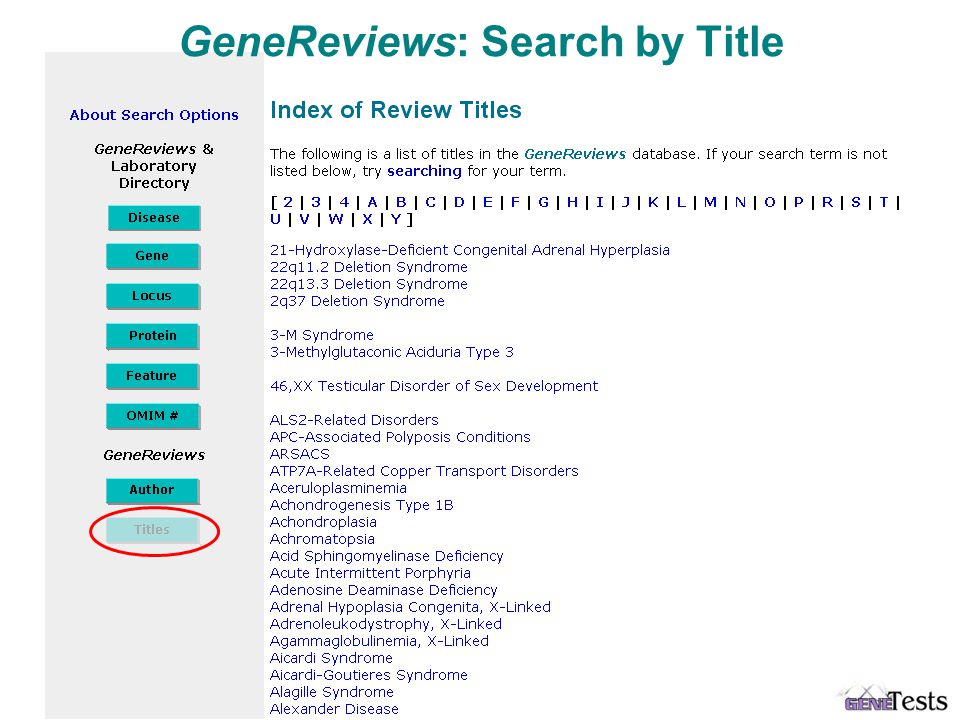Screen dimensions: 960x720
Task: Jump to letter L in index
Action: [681, 202]
